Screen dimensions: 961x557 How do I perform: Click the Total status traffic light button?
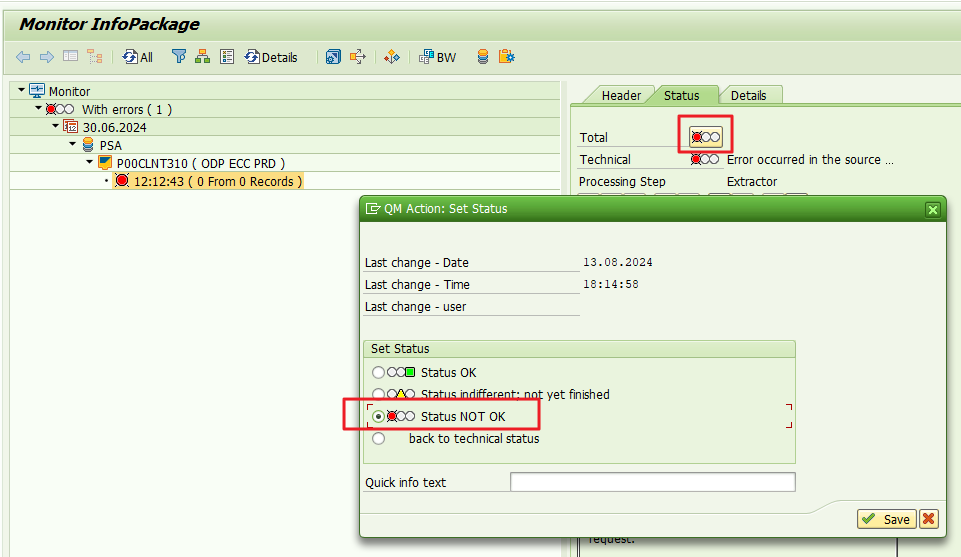pos(705,137)
